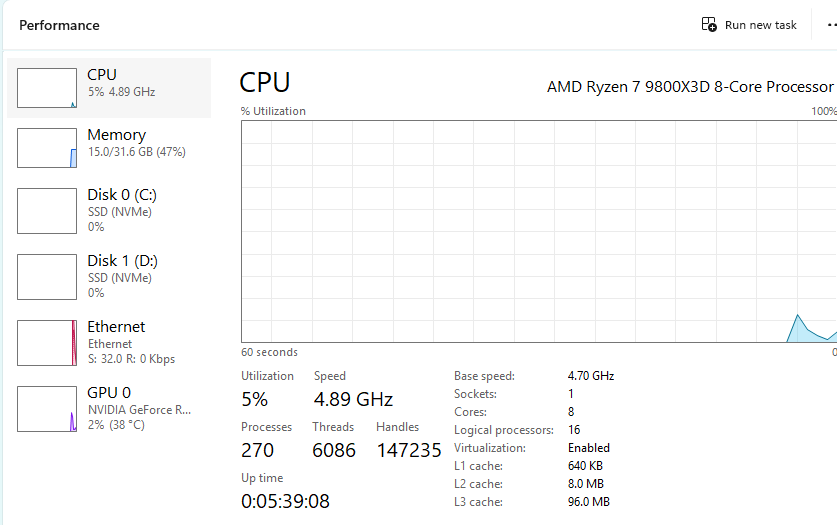Select the Ethernet entry in the sidebar
The width and height of the screenshot is (837, 525).
[116, 327]
